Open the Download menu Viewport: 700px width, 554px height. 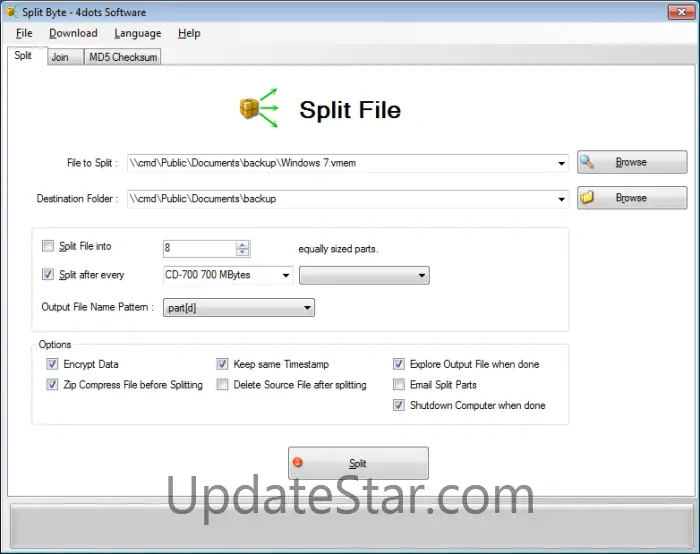point(73,33)
